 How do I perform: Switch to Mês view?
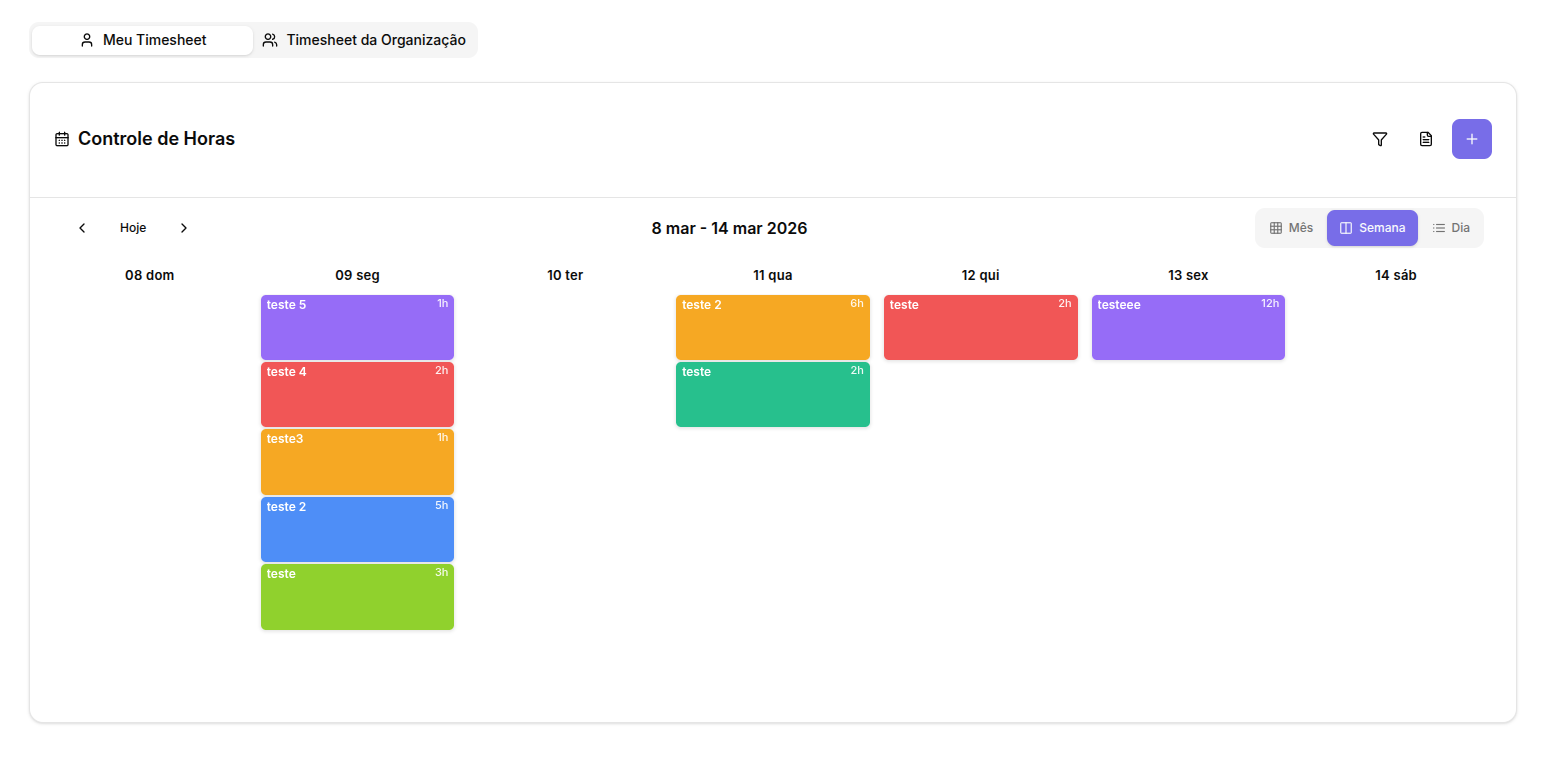coord(1291,228)
